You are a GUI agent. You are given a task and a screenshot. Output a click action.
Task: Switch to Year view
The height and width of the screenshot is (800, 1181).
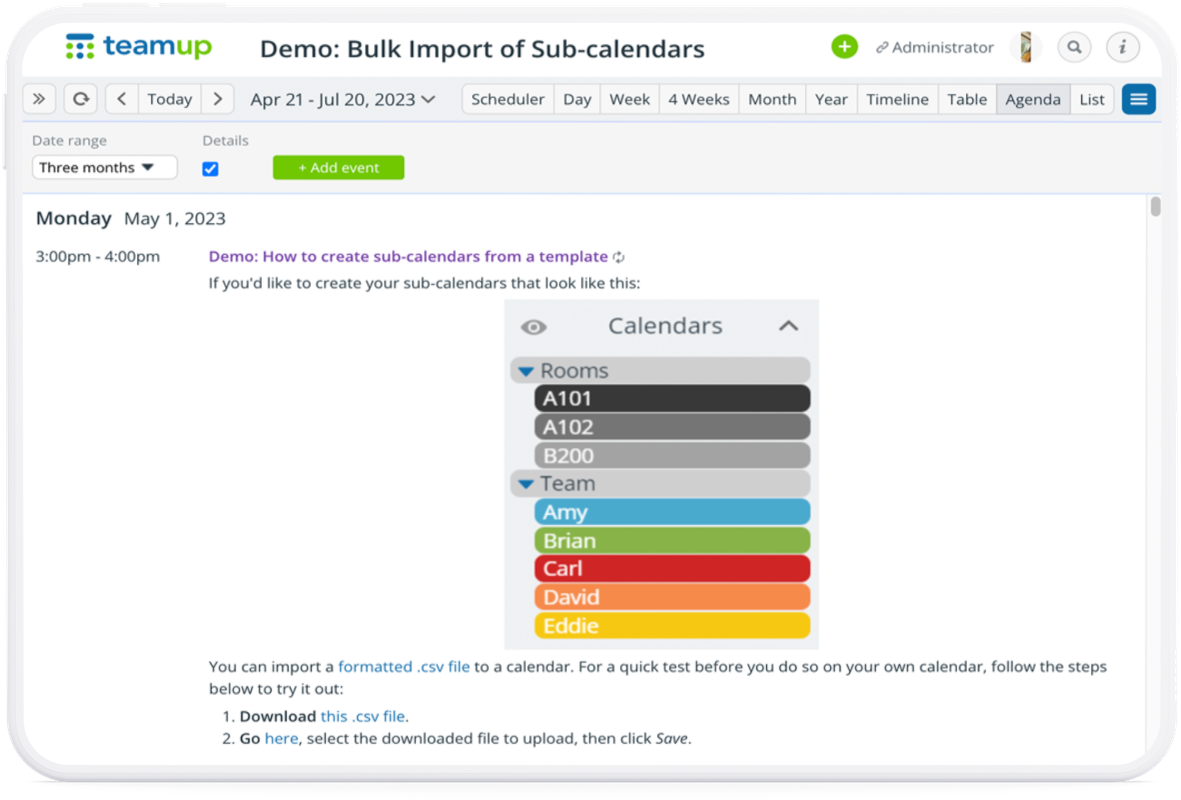tap(831, 99)
